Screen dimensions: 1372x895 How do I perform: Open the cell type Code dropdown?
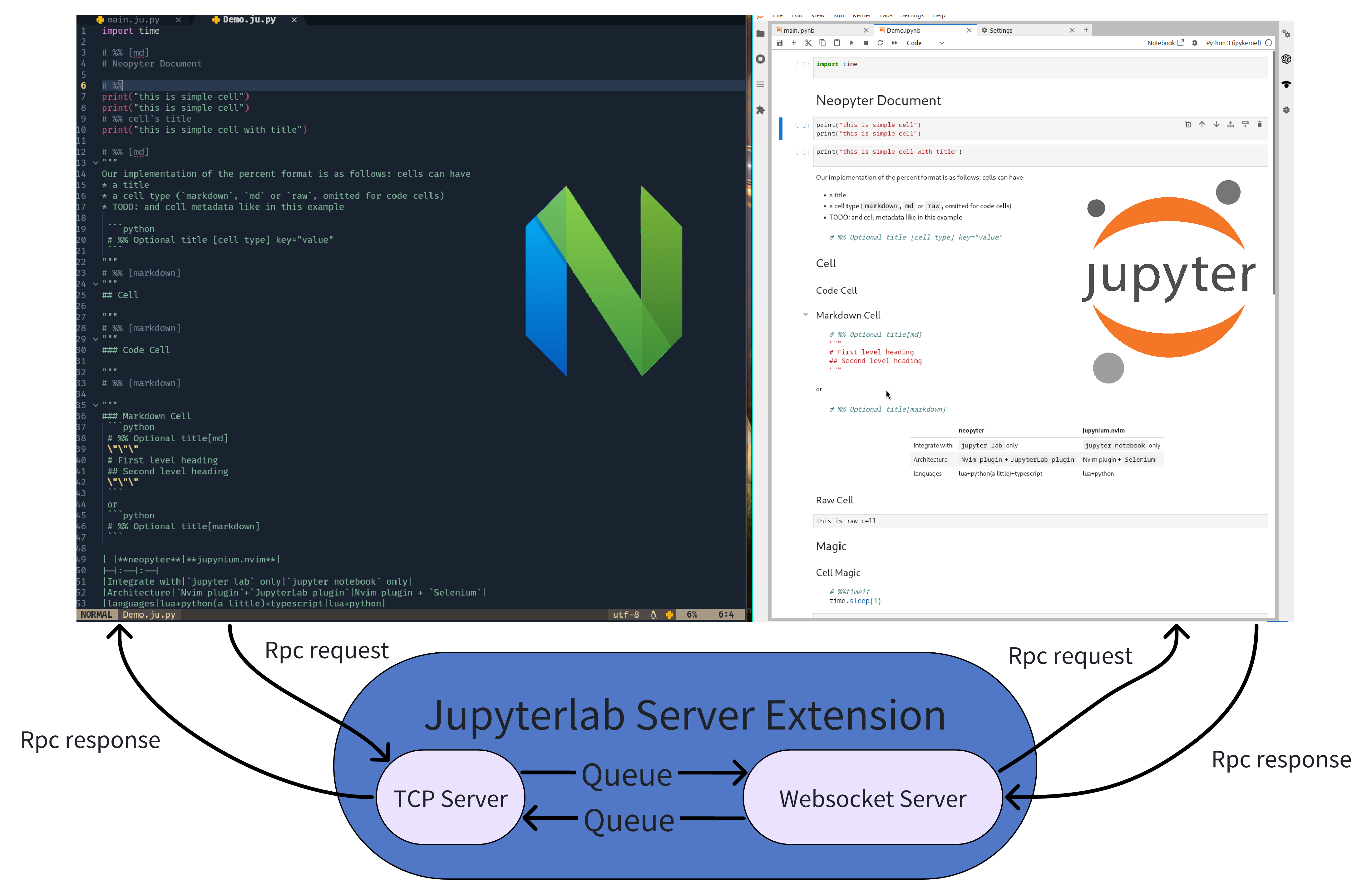(x=925, y=43)
